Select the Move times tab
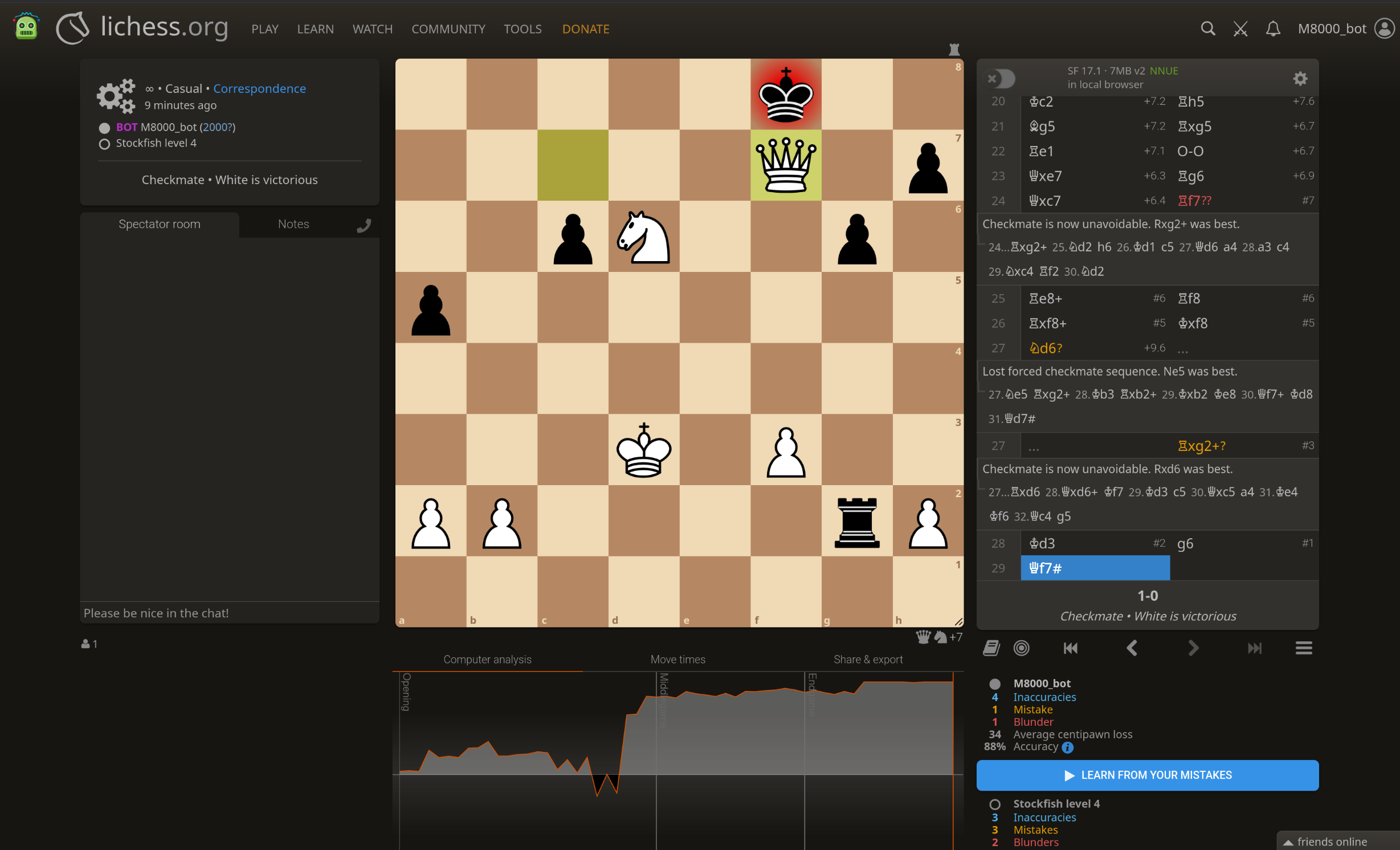This screenshot has height=850, width=1400. (677, 660)
